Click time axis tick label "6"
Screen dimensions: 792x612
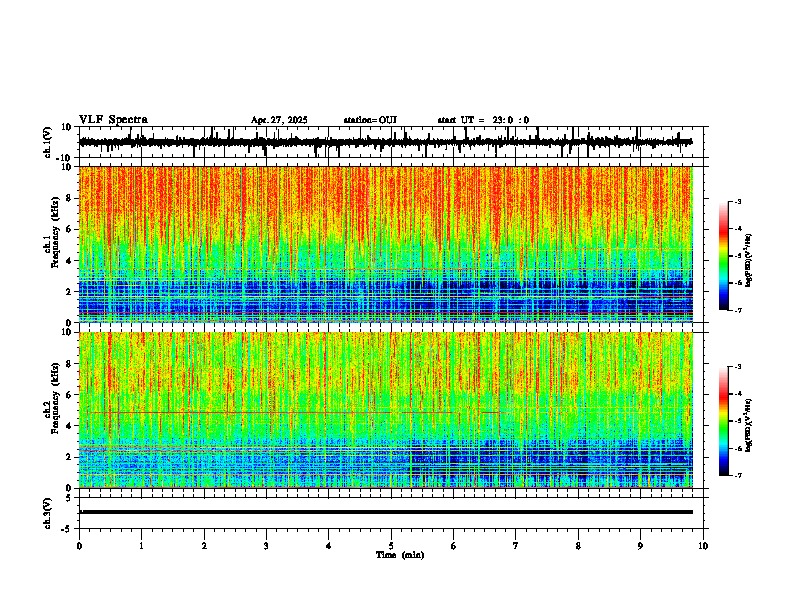click(x=454, y=546)
